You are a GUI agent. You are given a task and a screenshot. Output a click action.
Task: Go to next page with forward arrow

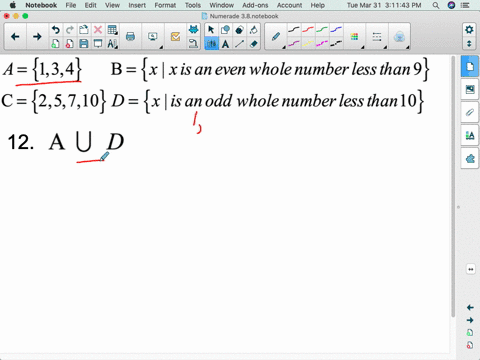coord(37,37)
